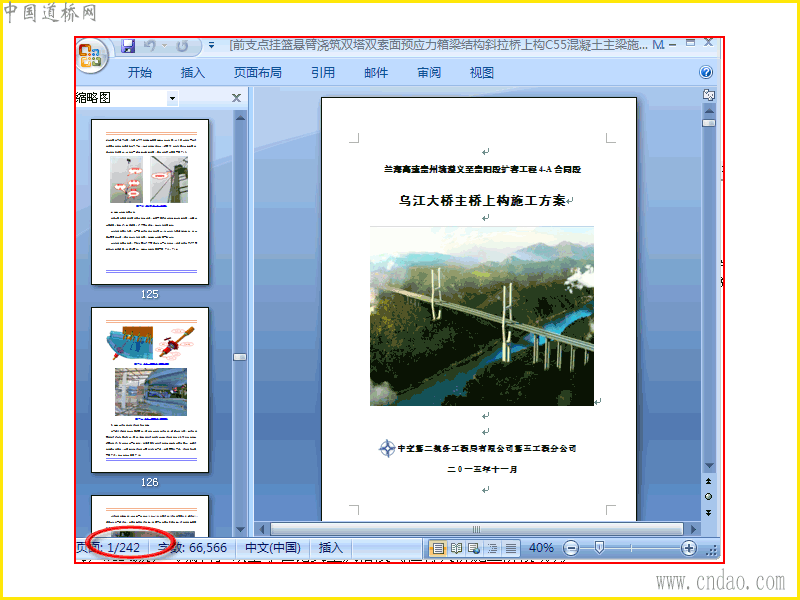Switch to the 插入 ribbon tab
This screenshot has width=800, height=600.
tap(193, 72)
